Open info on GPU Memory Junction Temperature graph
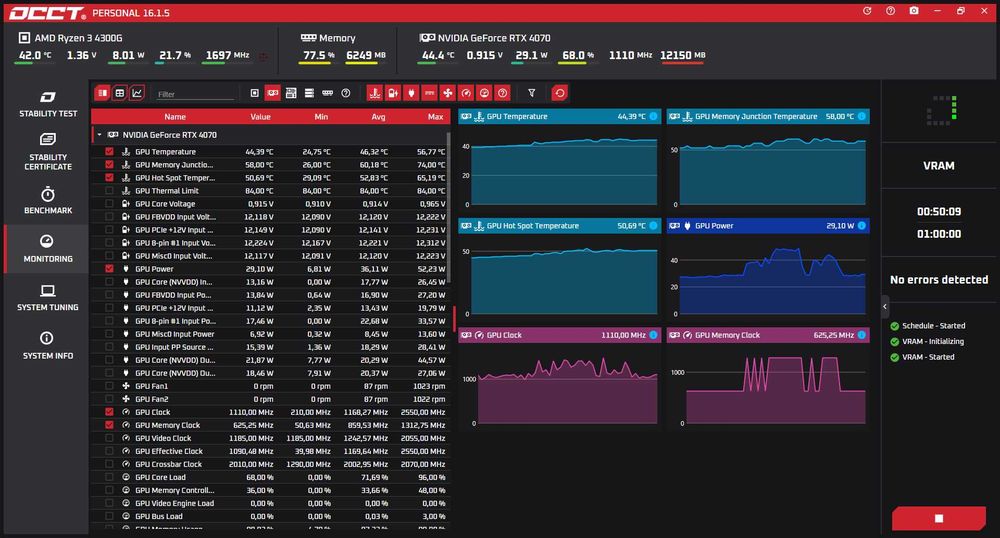This screenshot has width=1000, height=538. click(862, 116)
